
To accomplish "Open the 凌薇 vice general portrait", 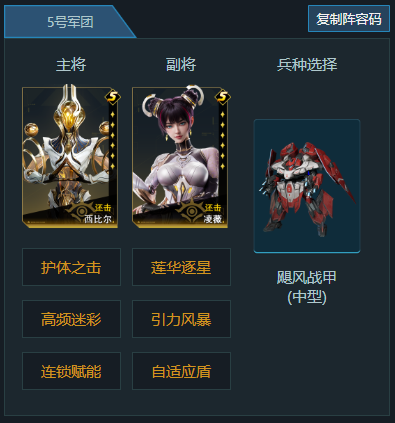I will click(180, 157).
